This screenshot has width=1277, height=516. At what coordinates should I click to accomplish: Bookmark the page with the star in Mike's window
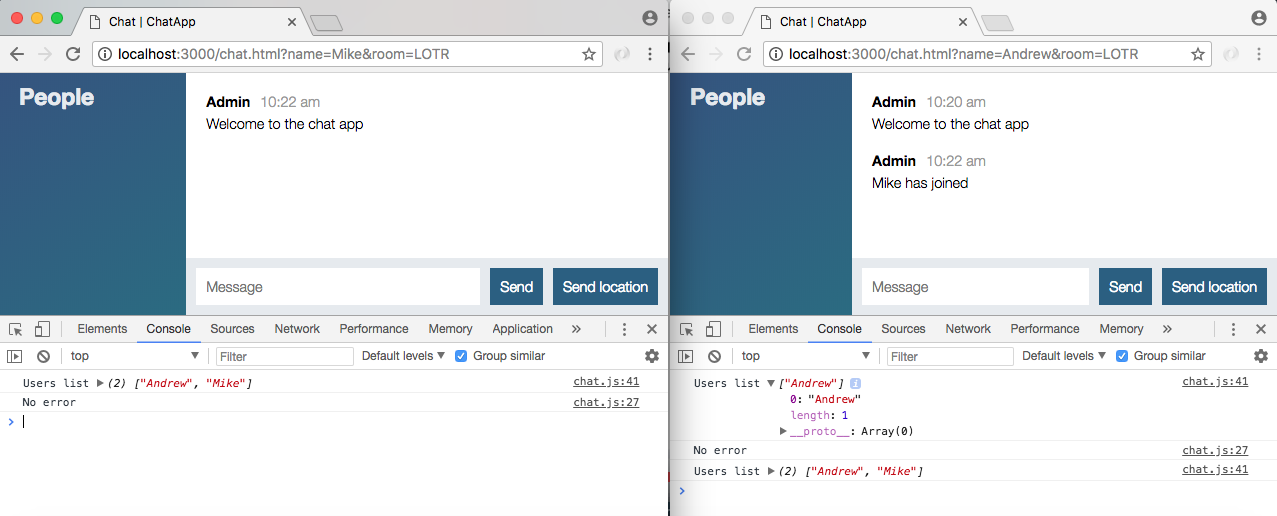(x=589, y=54)
